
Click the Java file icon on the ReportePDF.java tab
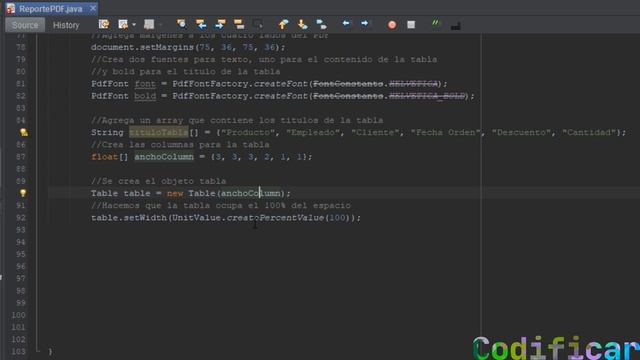pos(11,9)
